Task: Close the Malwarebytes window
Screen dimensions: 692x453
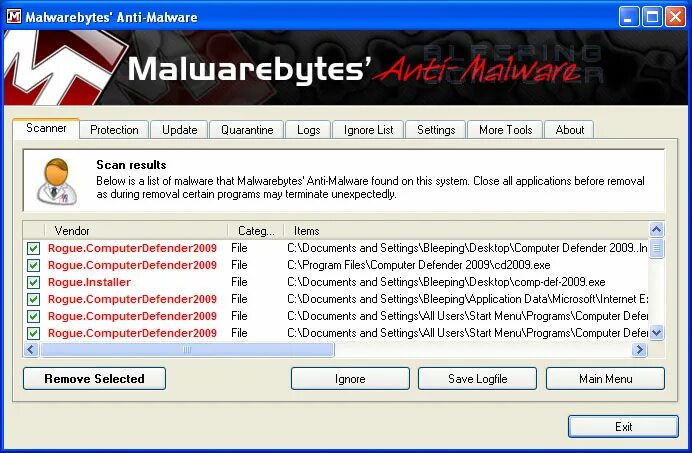Action: 675,17
